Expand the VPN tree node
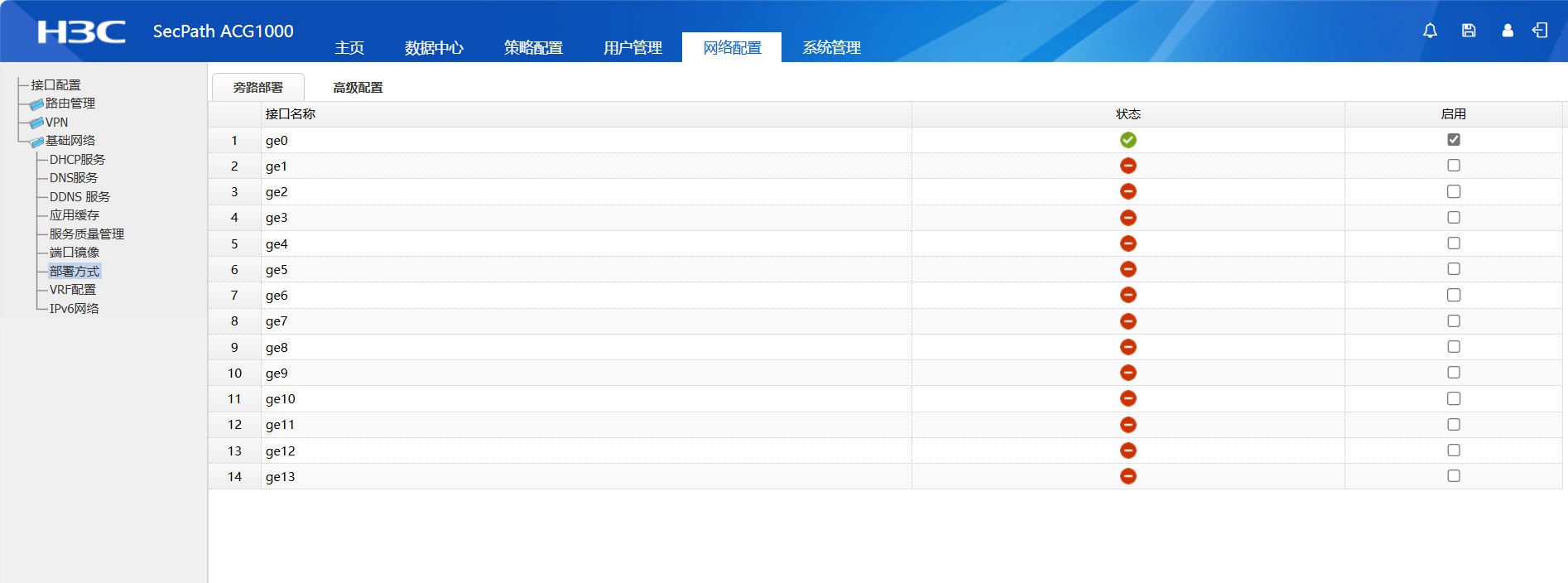The image size is (1568, 583). (36, 123)
